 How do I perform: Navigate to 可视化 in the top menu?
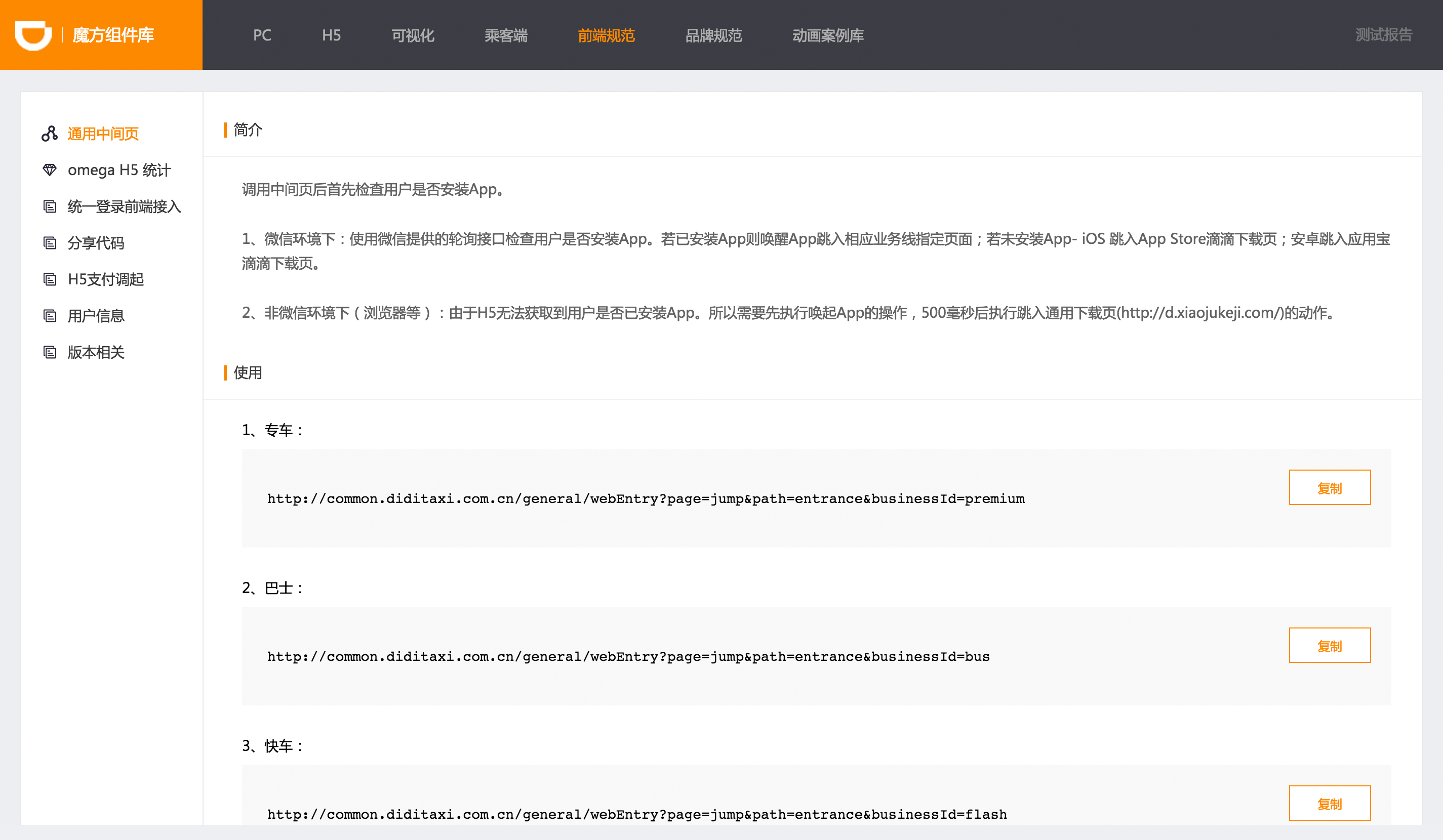click(x=412, y=35)
